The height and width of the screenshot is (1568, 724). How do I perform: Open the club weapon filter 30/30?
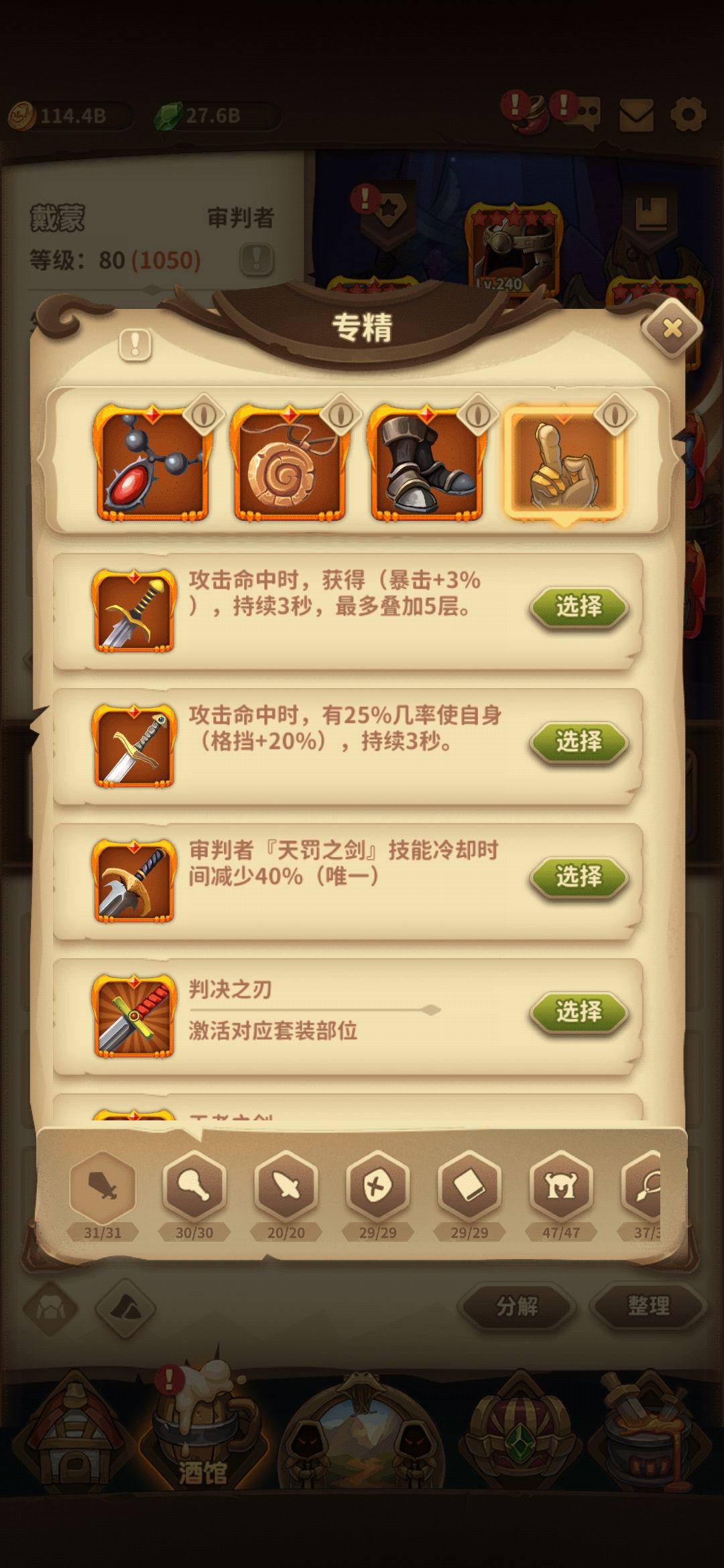pyautogui.click(x=194, y=1187)
